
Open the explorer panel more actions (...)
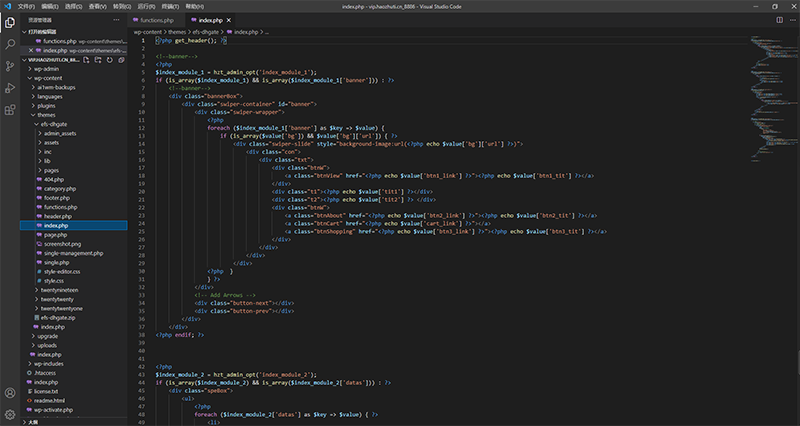tap(116, 20)
